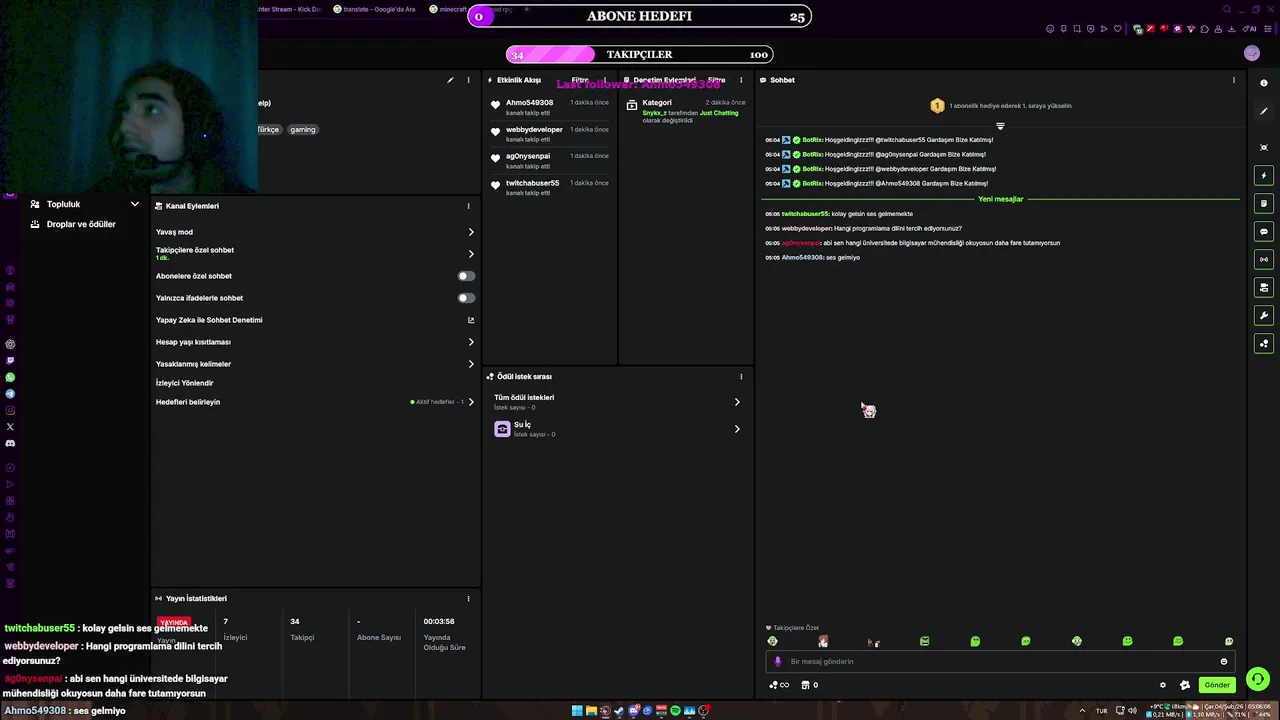Open the chat moderation sword icon
This screenshot has width=1280, height=720.
click(x=1185, y=685)
